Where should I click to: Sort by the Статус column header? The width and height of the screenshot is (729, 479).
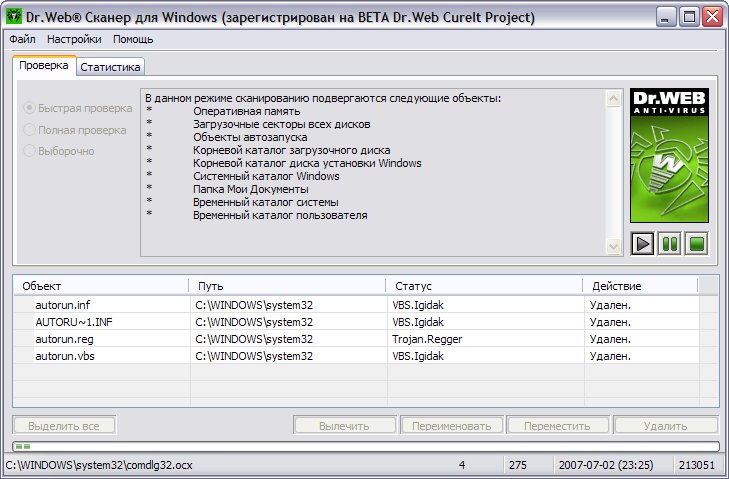(484, 286)
